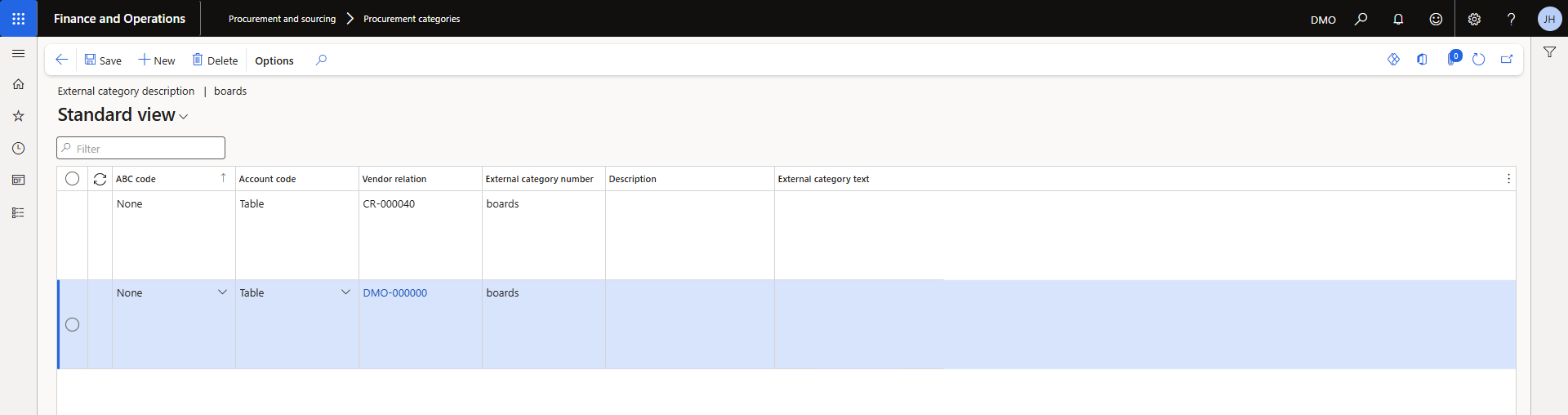This screenshot has width=1568, height=415.
Task: Open the Options menu tab
Action: (274, 60)
